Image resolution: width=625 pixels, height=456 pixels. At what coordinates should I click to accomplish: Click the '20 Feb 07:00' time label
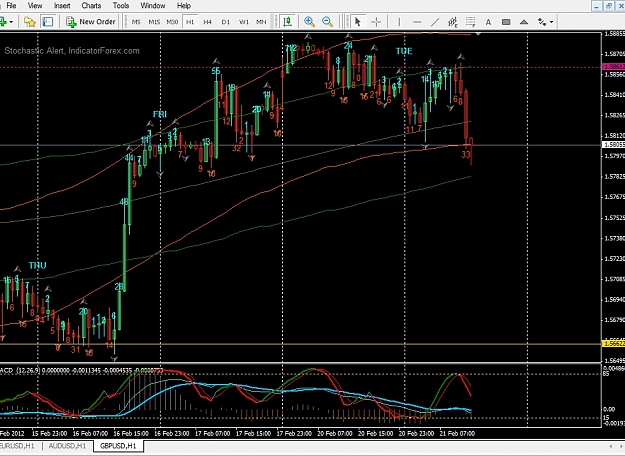[x=335, y=433]
